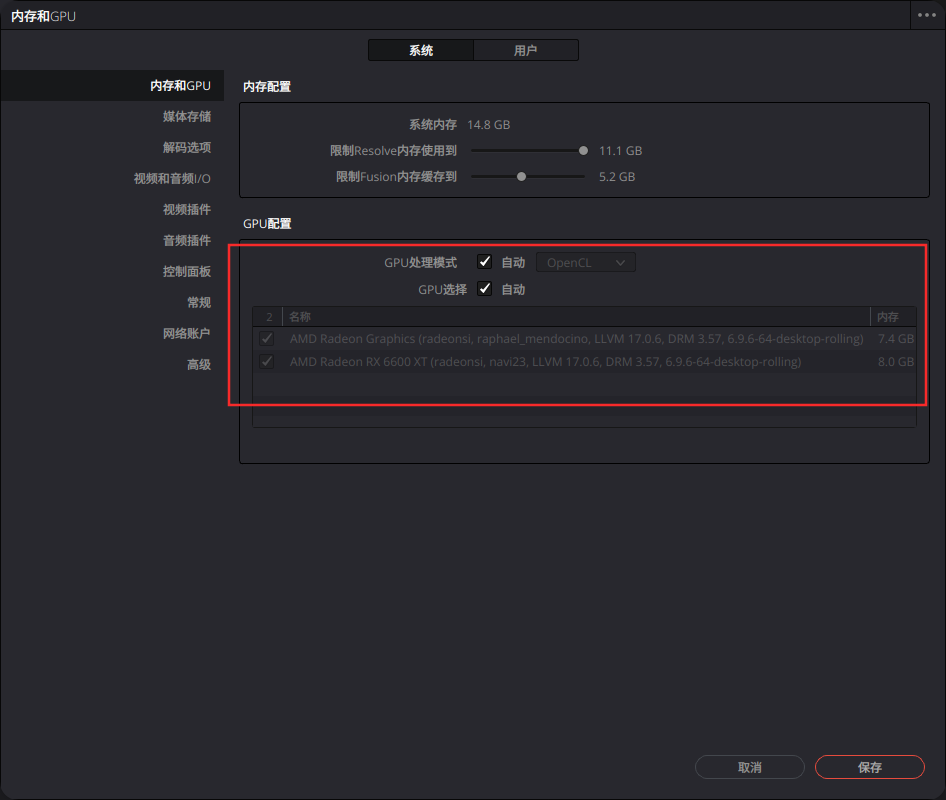This screenshot has height=800, width=946.
Task: Open the 控制面板 settings page
Action: point(186,271)
